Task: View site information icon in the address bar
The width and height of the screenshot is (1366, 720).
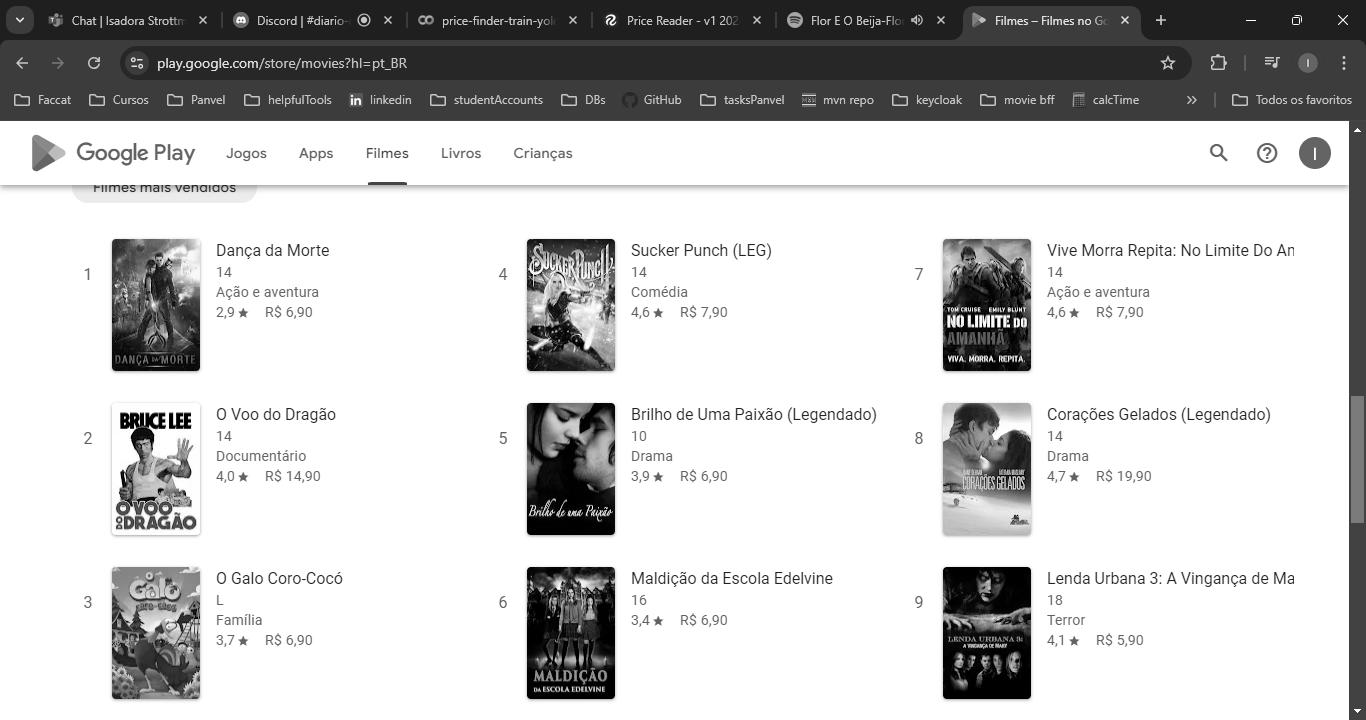Action: [x=138, y=63]
